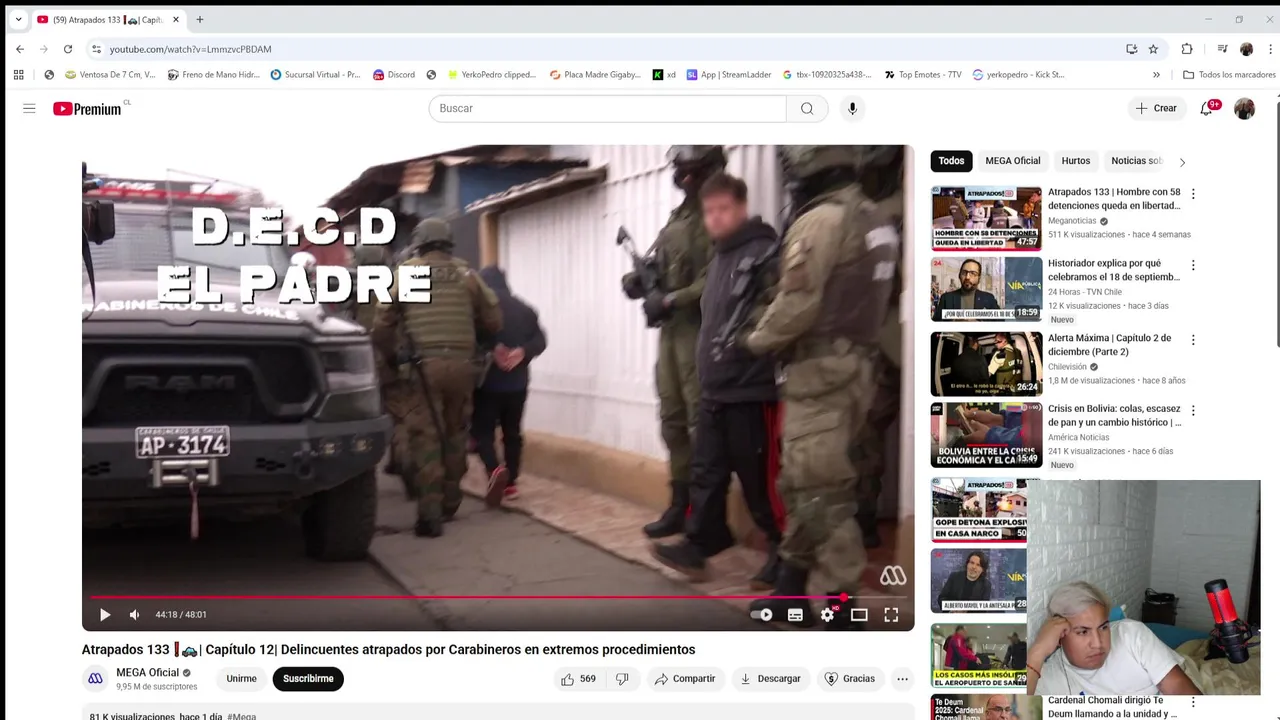This screenshot has width=1280, height=720.
Task: Open the Crear menu
Action: click(x=1156, y=108)
